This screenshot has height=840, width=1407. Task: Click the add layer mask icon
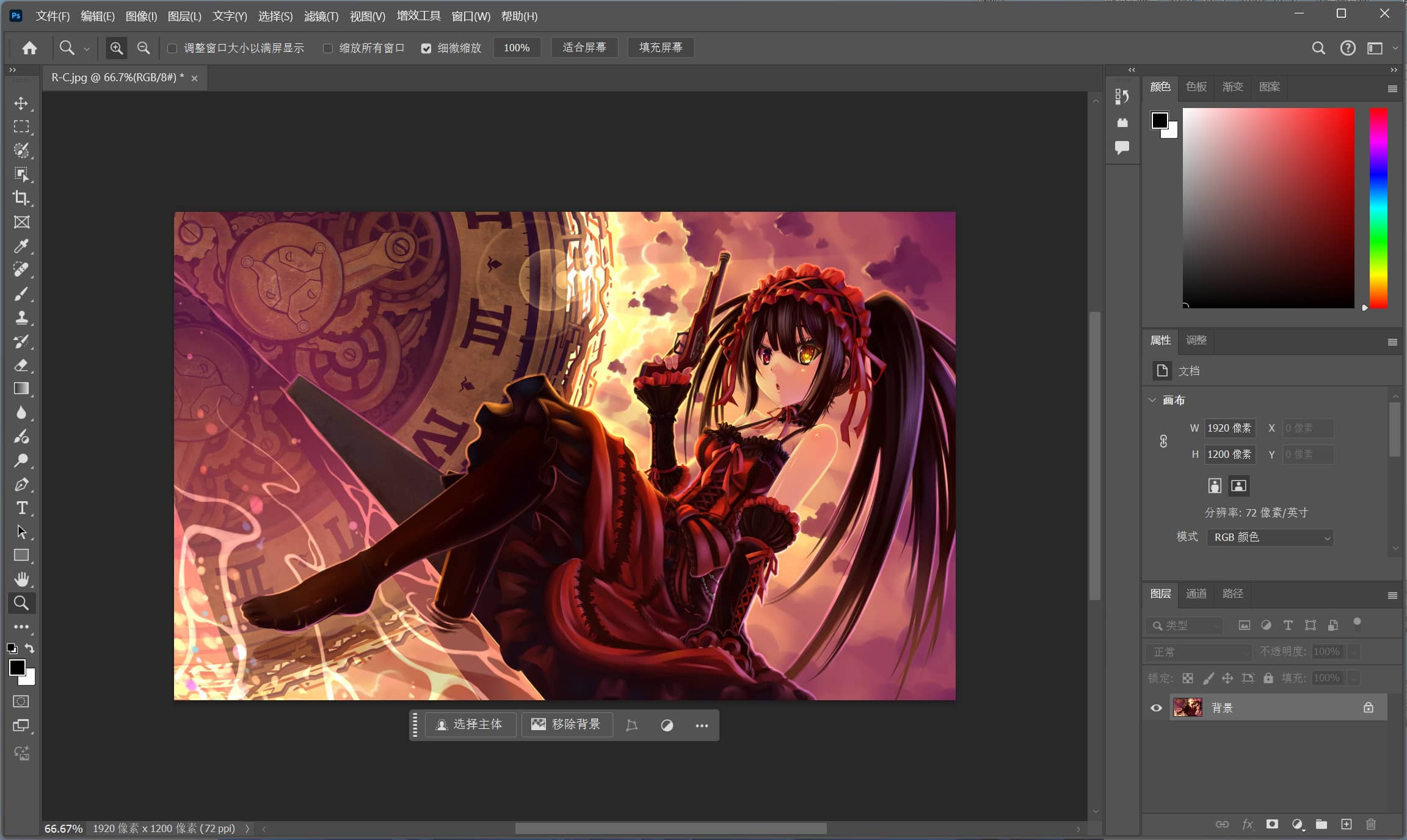tap(1272, 824)
